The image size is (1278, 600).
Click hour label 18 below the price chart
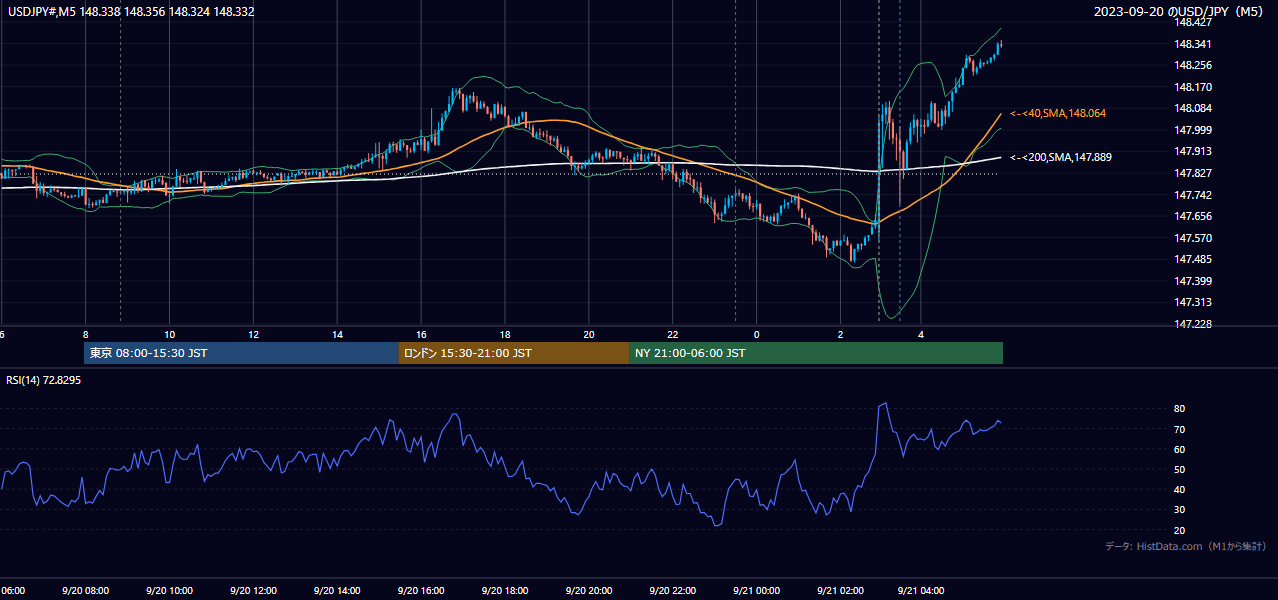coord(505,334)
